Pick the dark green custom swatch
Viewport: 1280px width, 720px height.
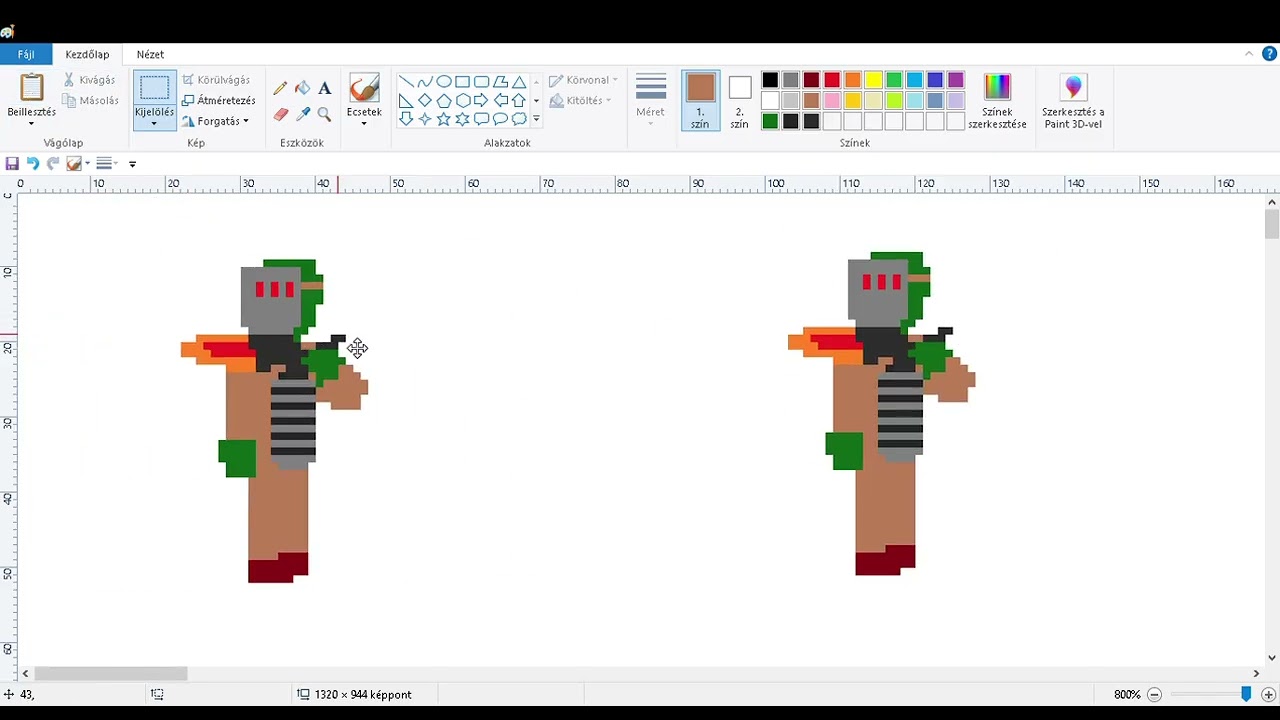click(770, 121)
